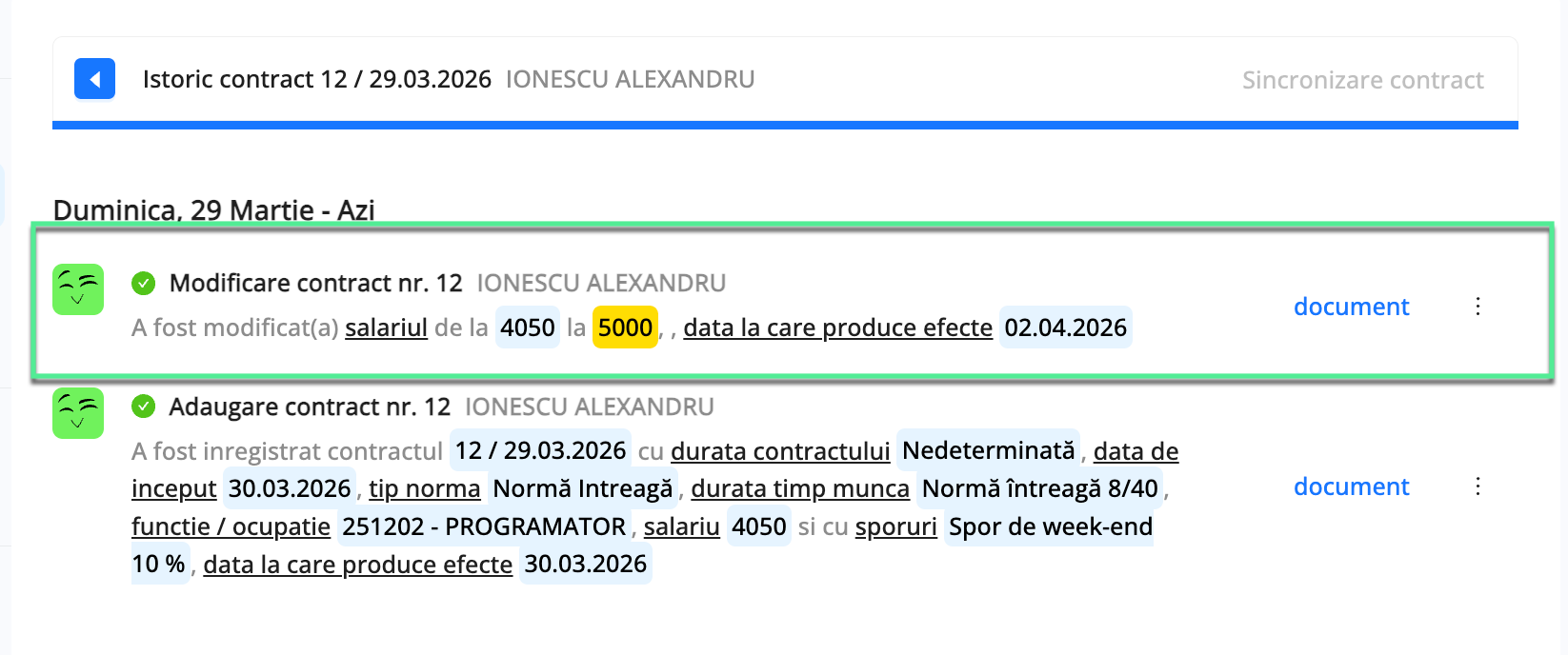This screenshot has height=655, width=1568.
Task: Expand the durata contractului link
Action: pyautogui.click(x=779, y=450)
